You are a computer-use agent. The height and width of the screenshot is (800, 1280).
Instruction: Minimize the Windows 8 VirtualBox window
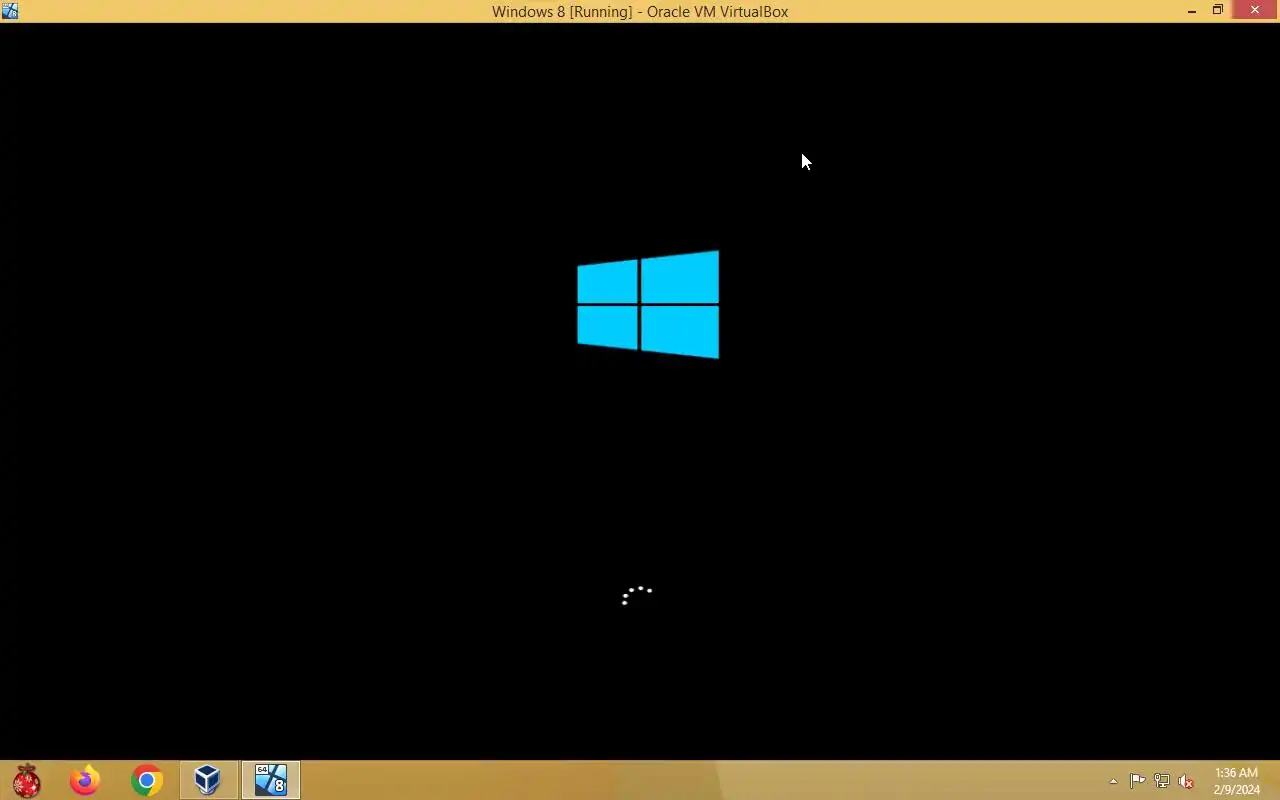point(1192,11)
